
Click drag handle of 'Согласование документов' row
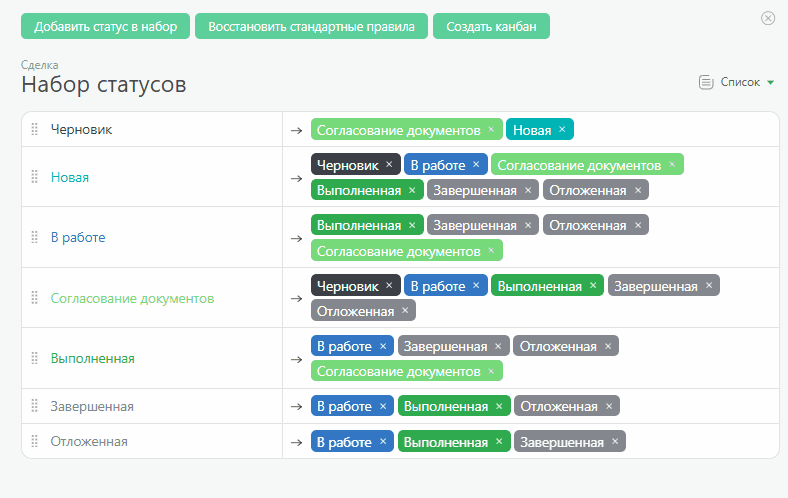pyautogui.click(x=35, y=298)
